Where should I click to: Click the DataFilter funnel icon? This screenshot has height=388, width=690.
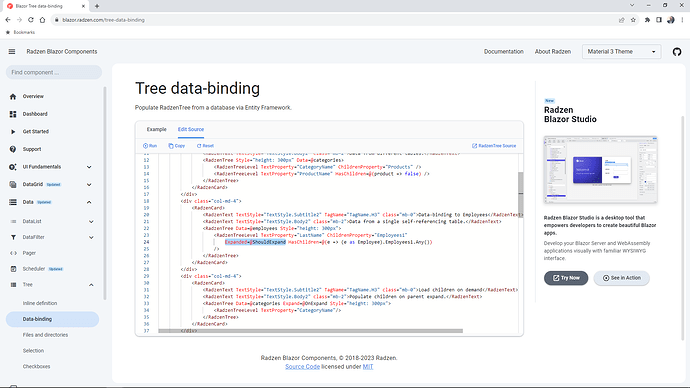13,237
